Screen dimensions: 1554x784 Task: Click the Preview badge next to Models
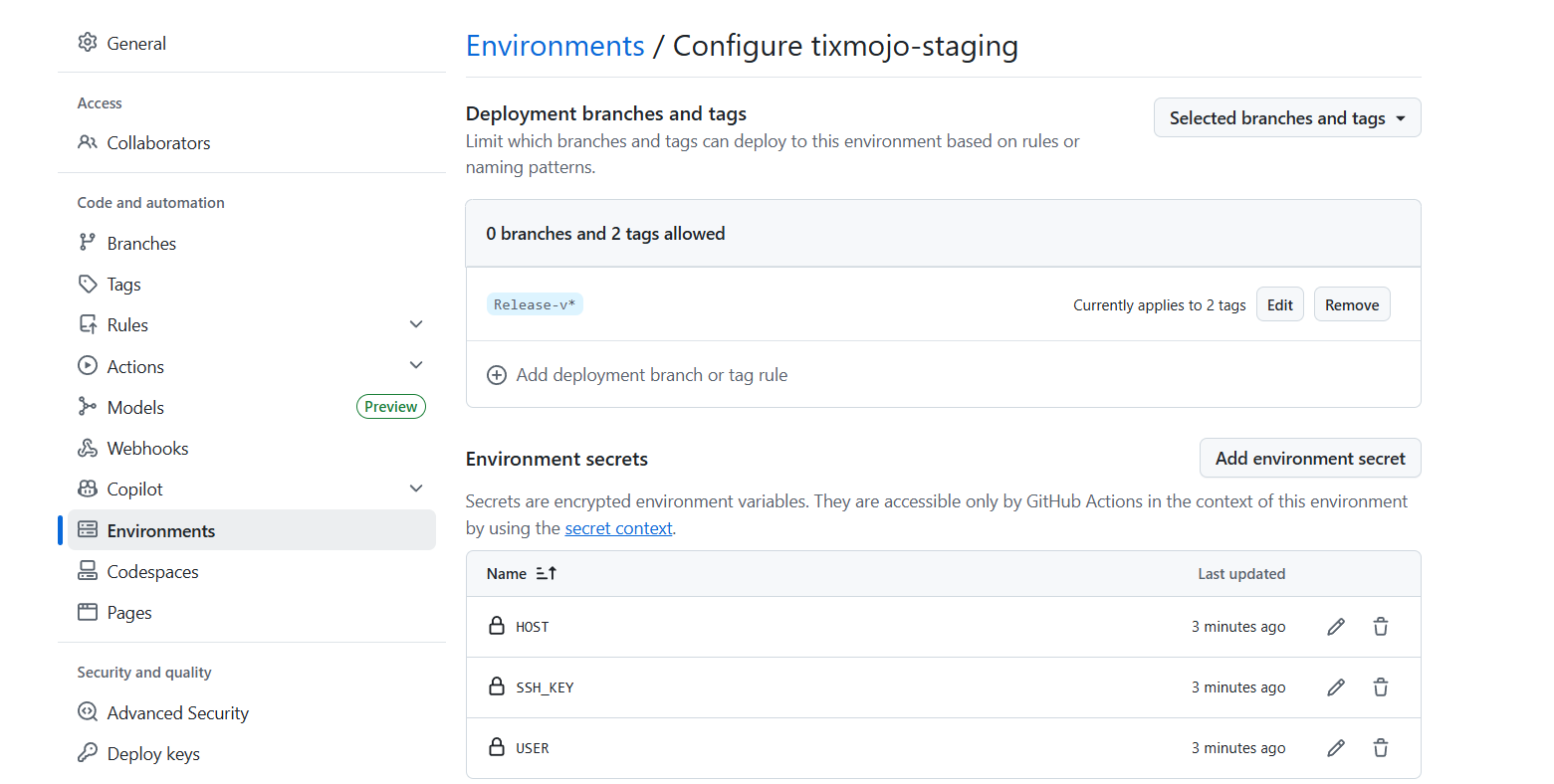click(391, 407)
